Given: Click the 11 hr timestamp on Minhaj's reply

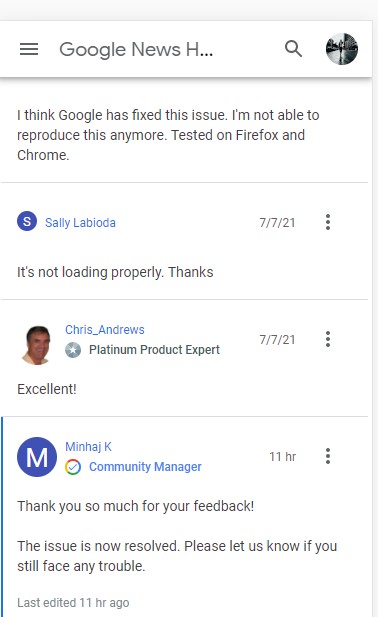Looking at the screenshot, I should pyautogui.click(x=282, y=456).
